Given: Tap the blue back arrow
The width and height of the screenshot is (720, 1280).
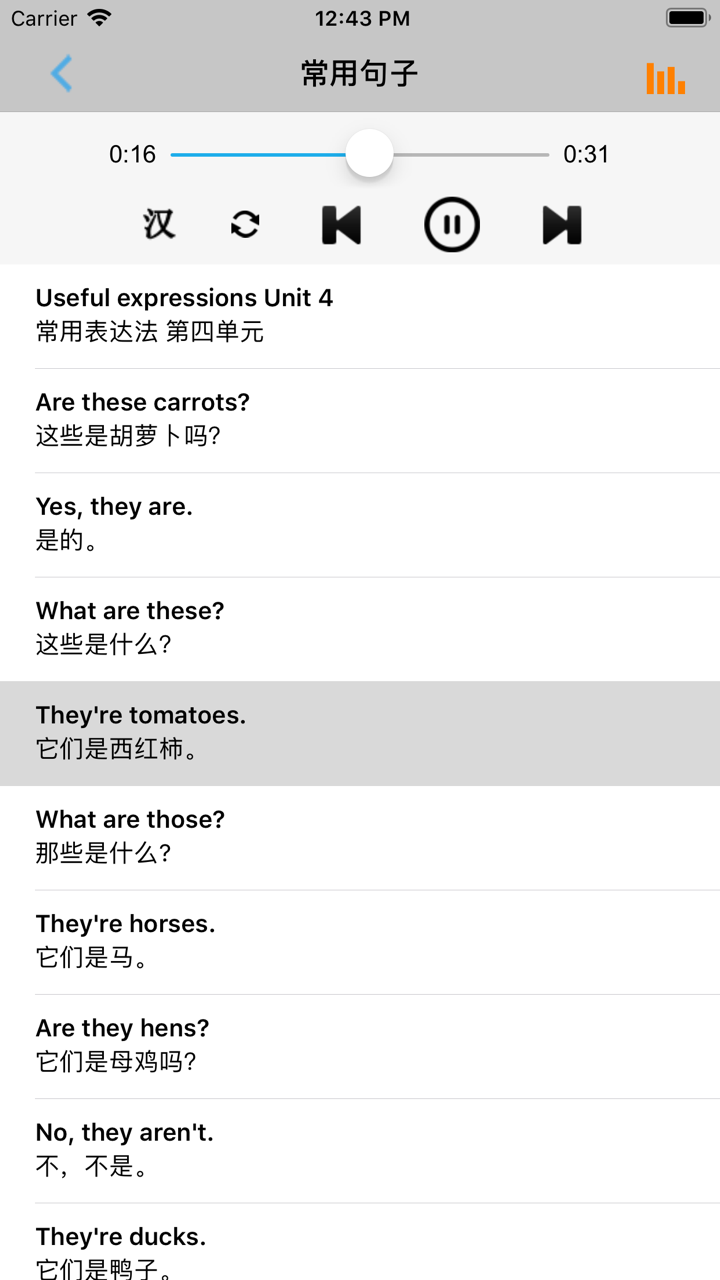Looking at the screenshot, I should coord(62,74).
